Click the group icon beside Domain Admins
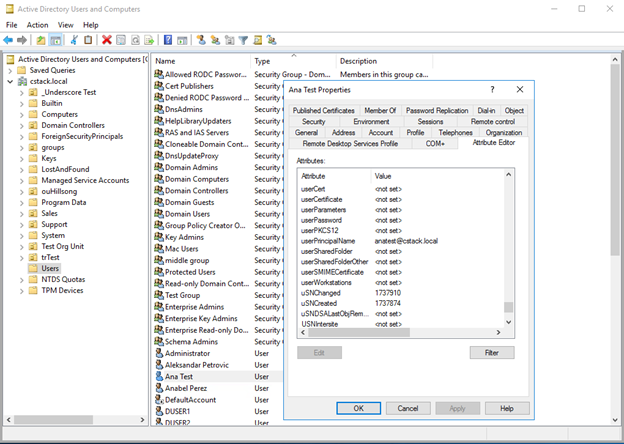This screenshot has height=444, width=624. tap(159, 167)
